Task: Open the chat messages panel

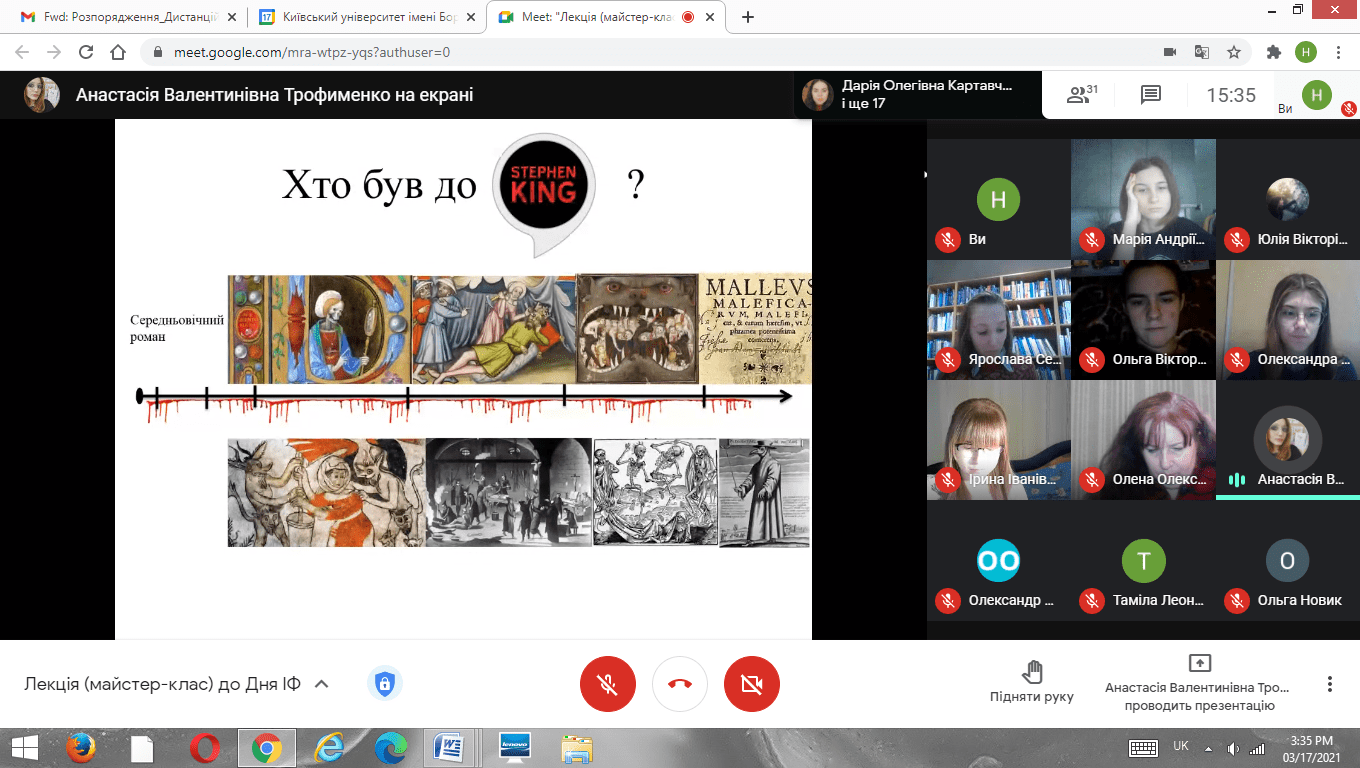Action: 1150,95
